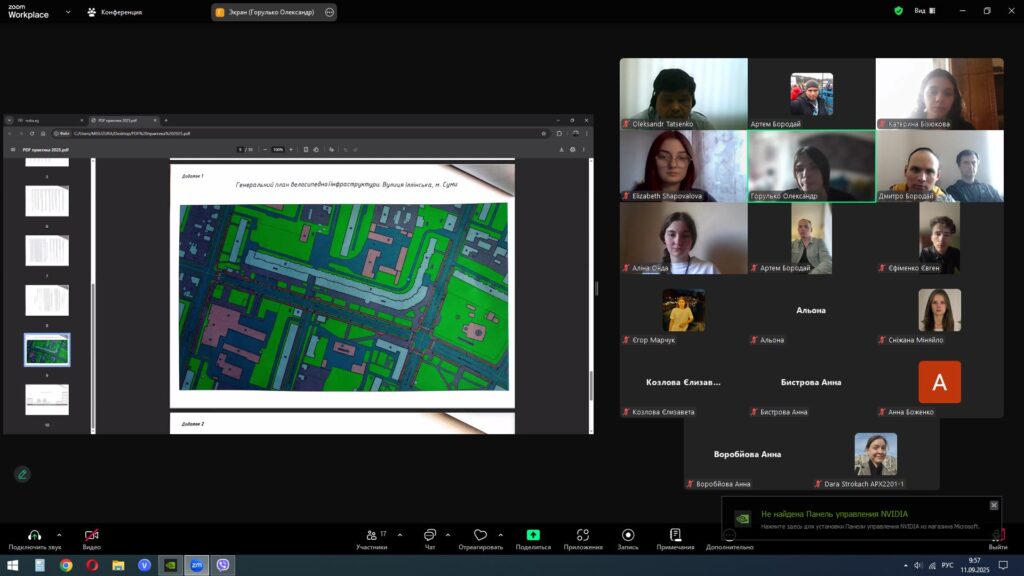Select Сніжана Міняйло participant tile
Screen dimensions: 1024x576
(940, 310)
